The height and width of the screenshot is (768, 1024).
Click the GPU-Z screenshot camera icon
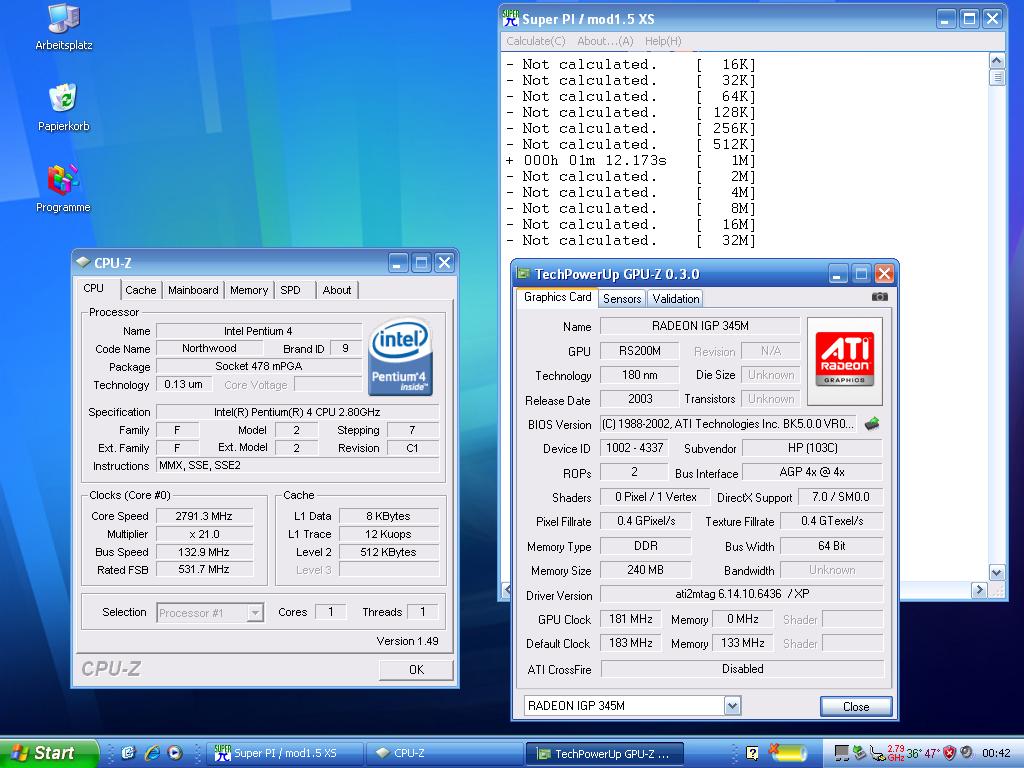879,297
